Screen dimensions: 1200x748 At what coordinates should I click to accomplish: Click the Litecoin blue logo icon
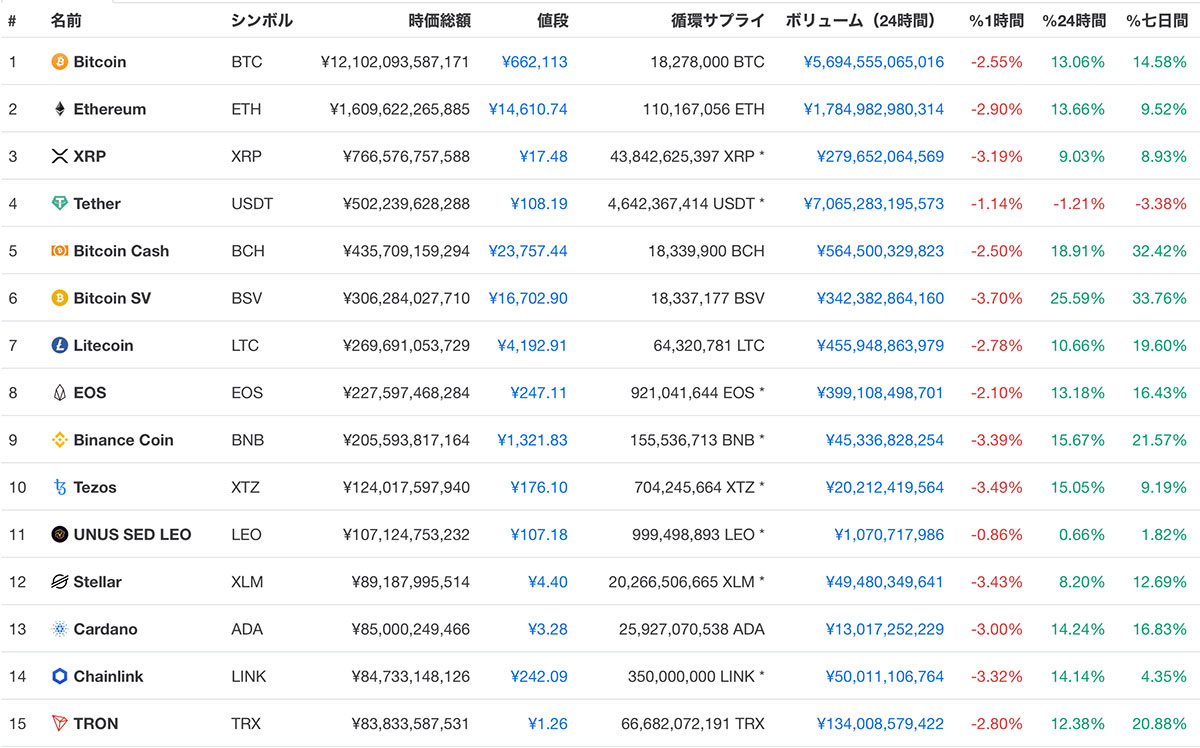click(x=60, y=345)
